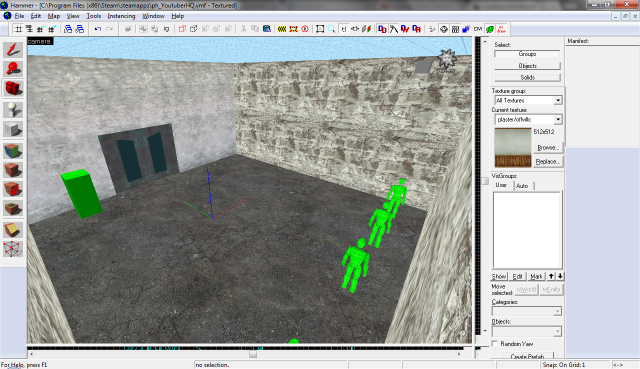The height and width of the screenshot is (369, 640).
Task: Activate the Vertex manipulation tool
Action: 13,249
